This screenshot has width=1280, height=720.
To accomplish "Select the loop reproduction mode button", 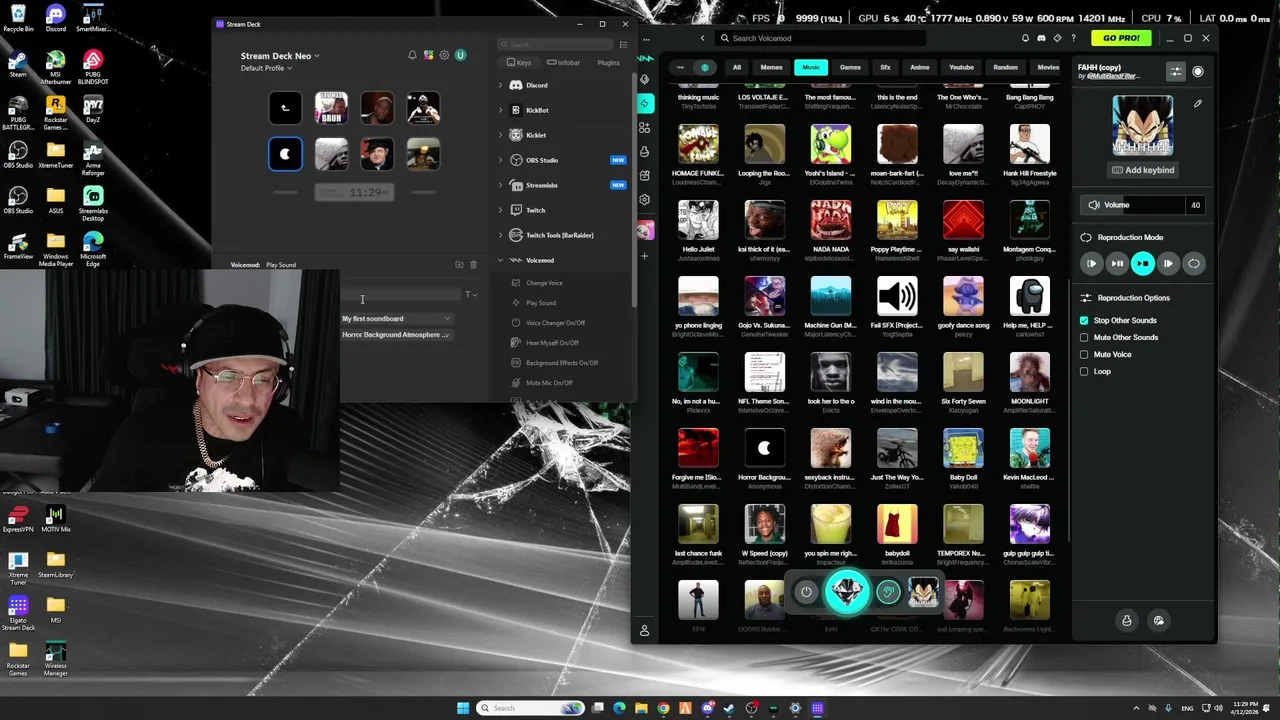I will pos(1193,263).
